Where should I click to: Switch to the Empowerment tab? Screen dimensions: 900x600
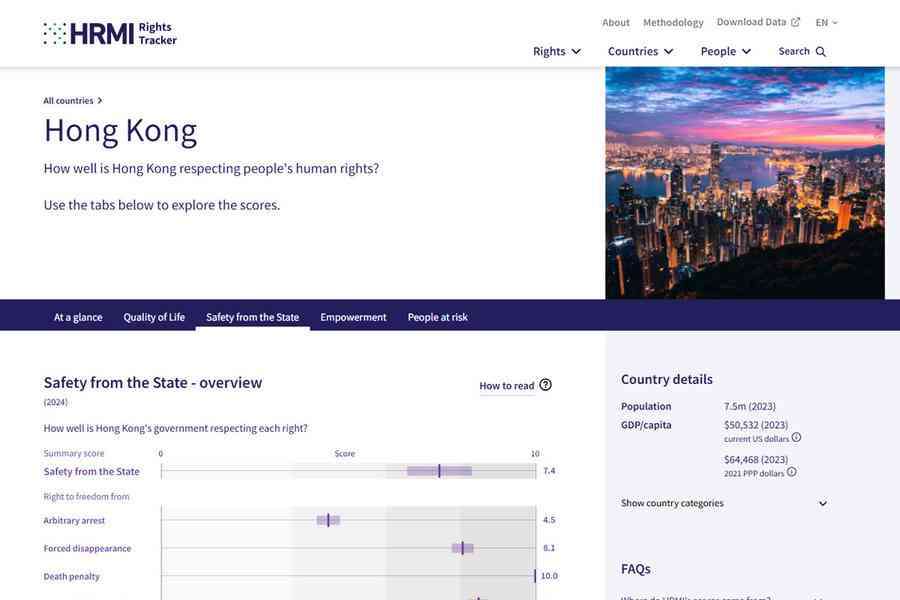pyautogui.click(x=354, y=317)
